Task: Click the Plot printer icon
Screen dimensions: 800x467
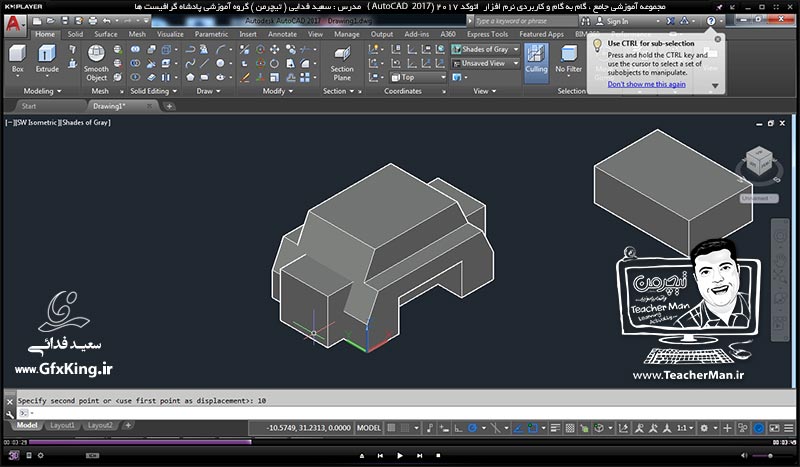Action: tap(93, 21)
